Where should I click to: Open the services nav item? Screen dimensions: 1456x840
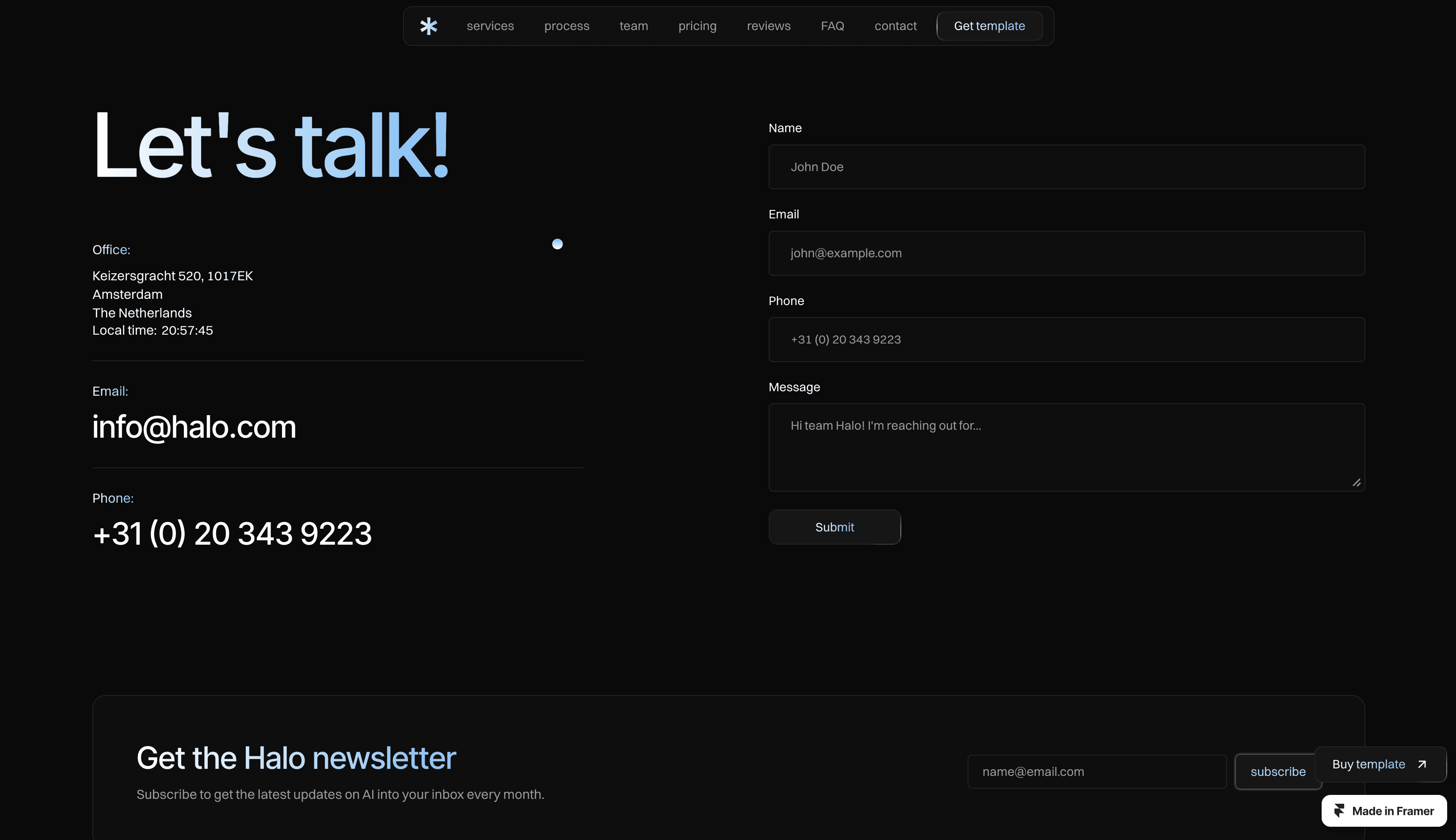(490, 26)
